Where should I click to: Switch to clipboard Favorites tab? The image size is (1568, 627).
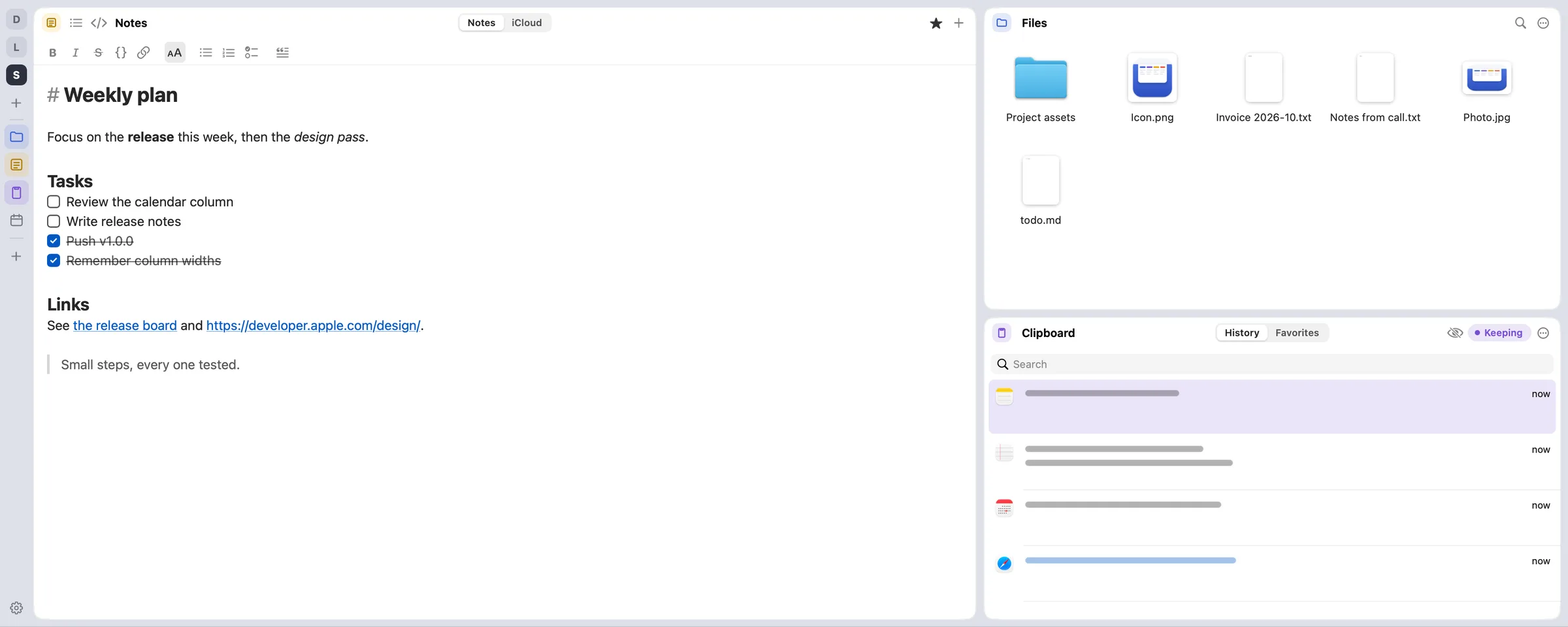pos(1297,333)
